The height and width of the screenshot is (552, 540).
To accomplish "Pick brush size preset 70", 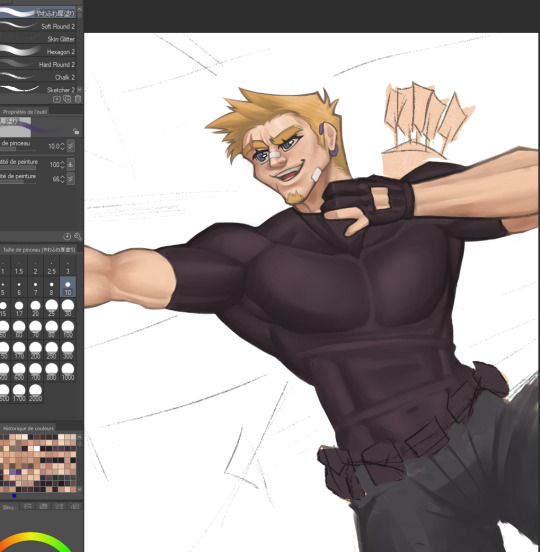I will (x=35, y=330).
